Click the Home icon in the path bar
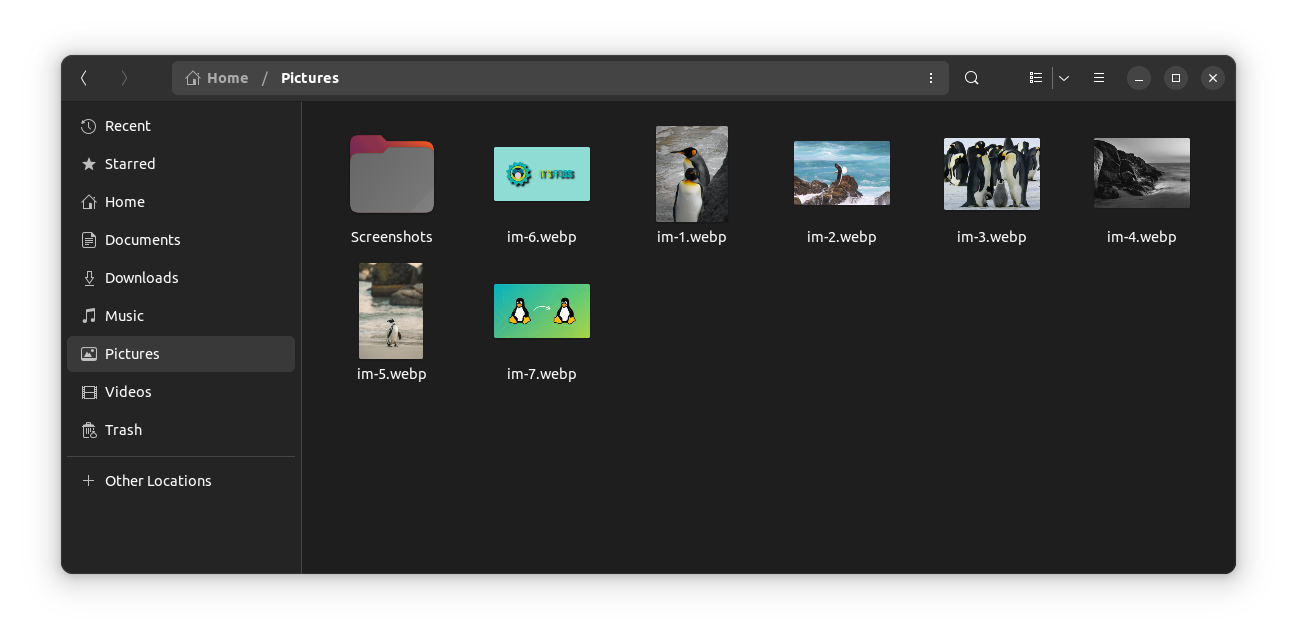Image resolution: width=1297 pixels, height=641 pixels. pos(192,77)
